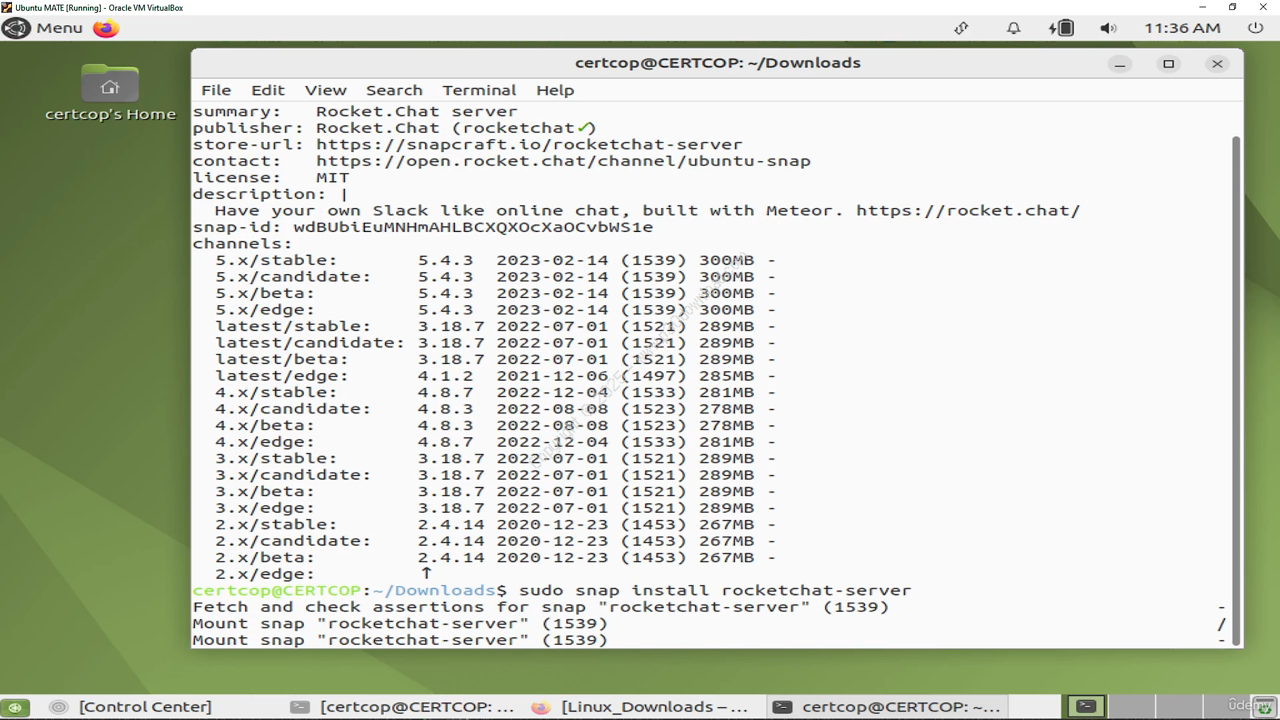Open the Help menu in terminal
1280x720 pixels.
[555, 90]
